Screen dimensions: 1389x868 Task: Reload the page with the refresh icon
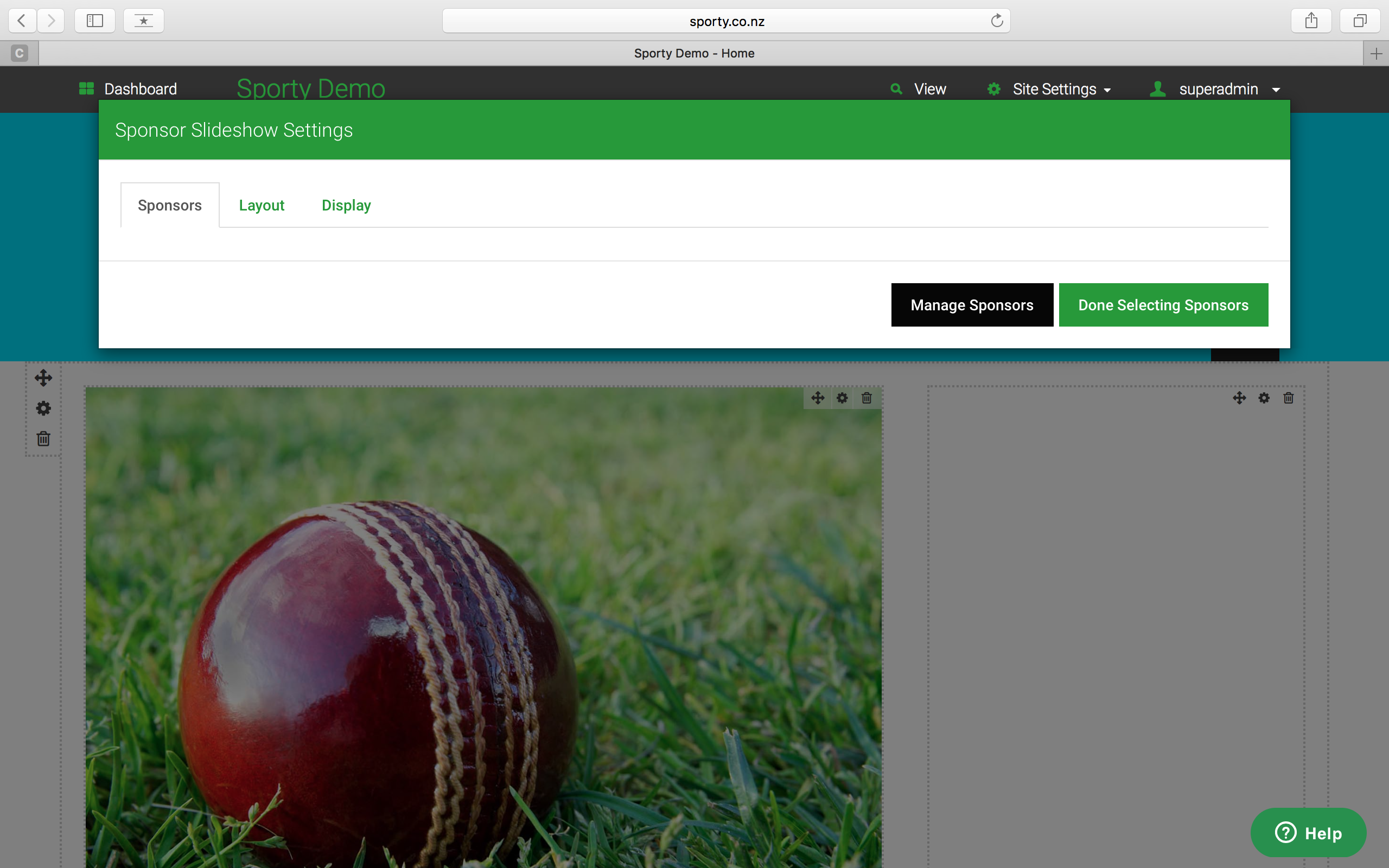pos(997,21)
